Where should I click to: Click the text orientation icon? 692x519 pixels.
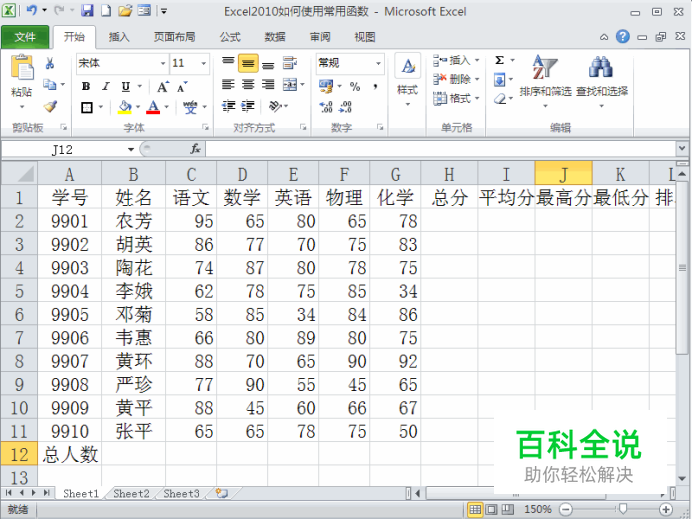click(x=275, y=106)
